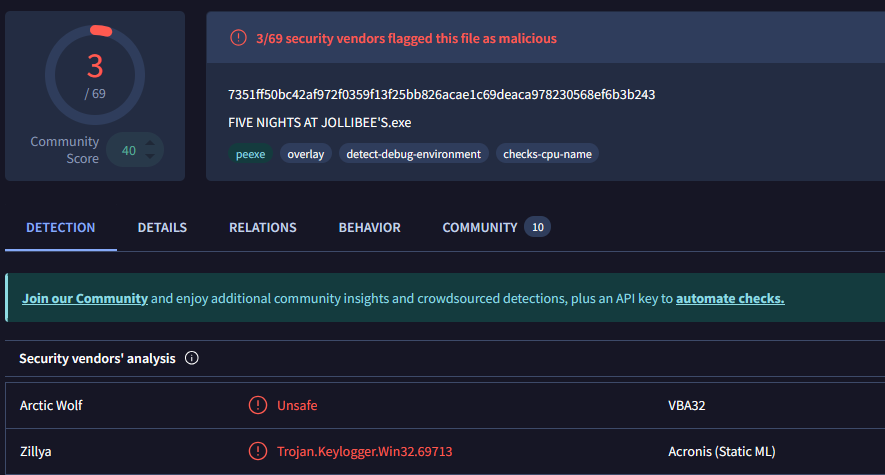Downvote the community score with the down arrow
Viewport: 885px width, 475px height.
pyautogui.click(x=150, y=156)
